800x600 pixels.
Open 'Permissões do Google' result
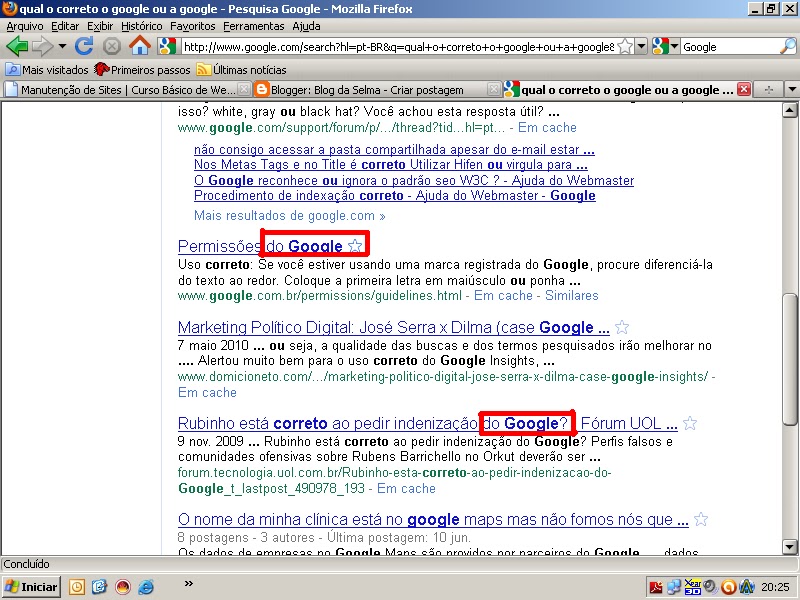[260, 246]
